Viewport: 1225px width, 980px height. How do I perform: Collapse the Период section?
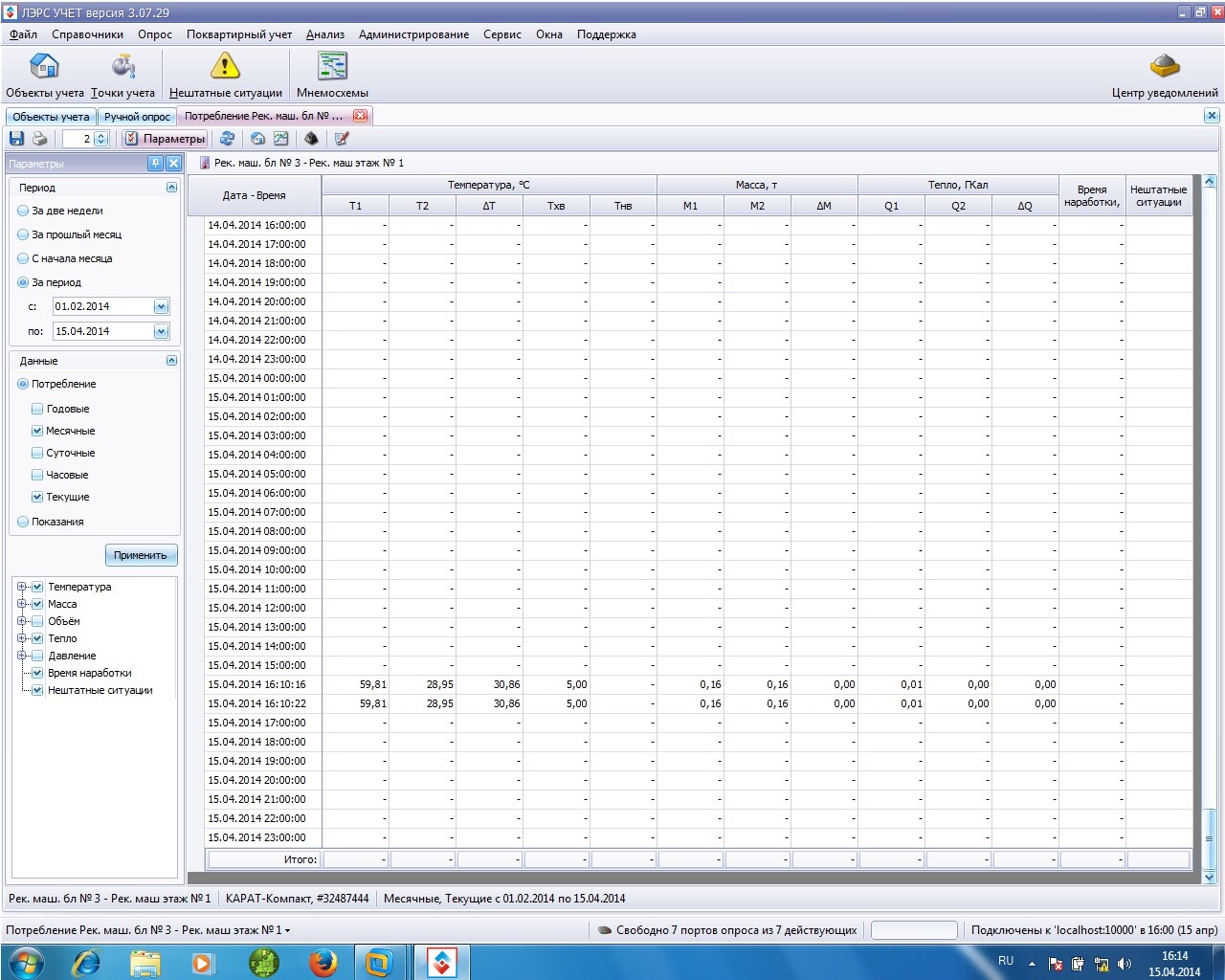[x=171, y=188]
